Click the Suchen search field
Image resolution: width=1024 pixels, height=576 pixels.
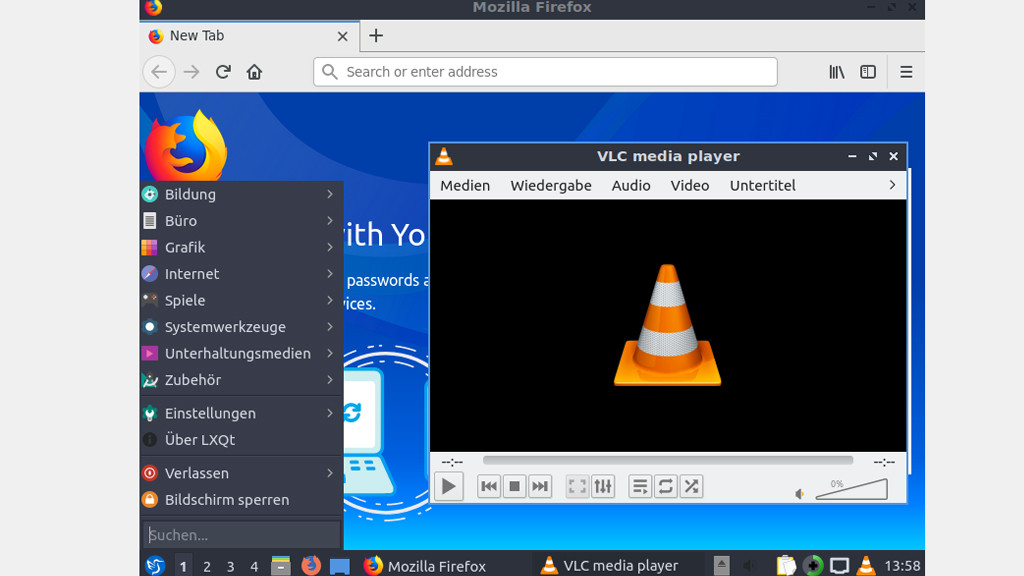click(x=242, y=535)
